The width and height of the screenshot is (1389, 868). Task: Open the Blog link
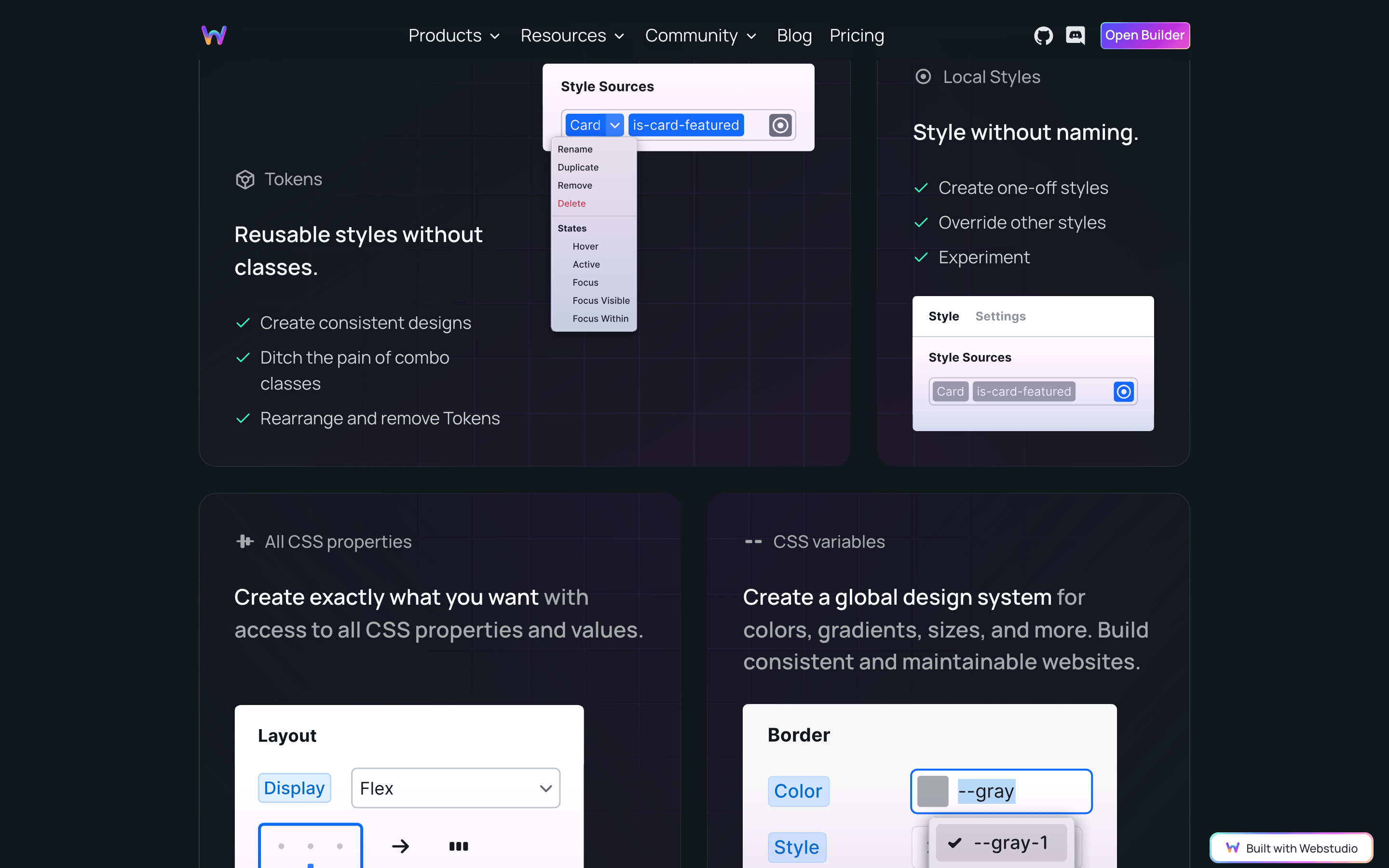point(794,36)
